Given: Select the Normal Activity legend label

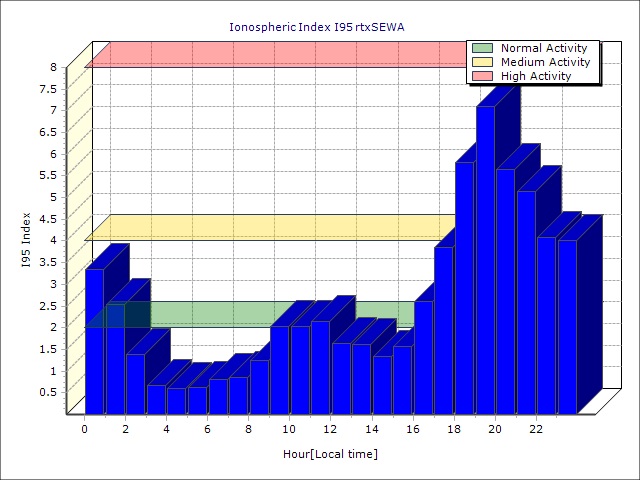Looking at the screenshot, I should click(x=544, y=48).
